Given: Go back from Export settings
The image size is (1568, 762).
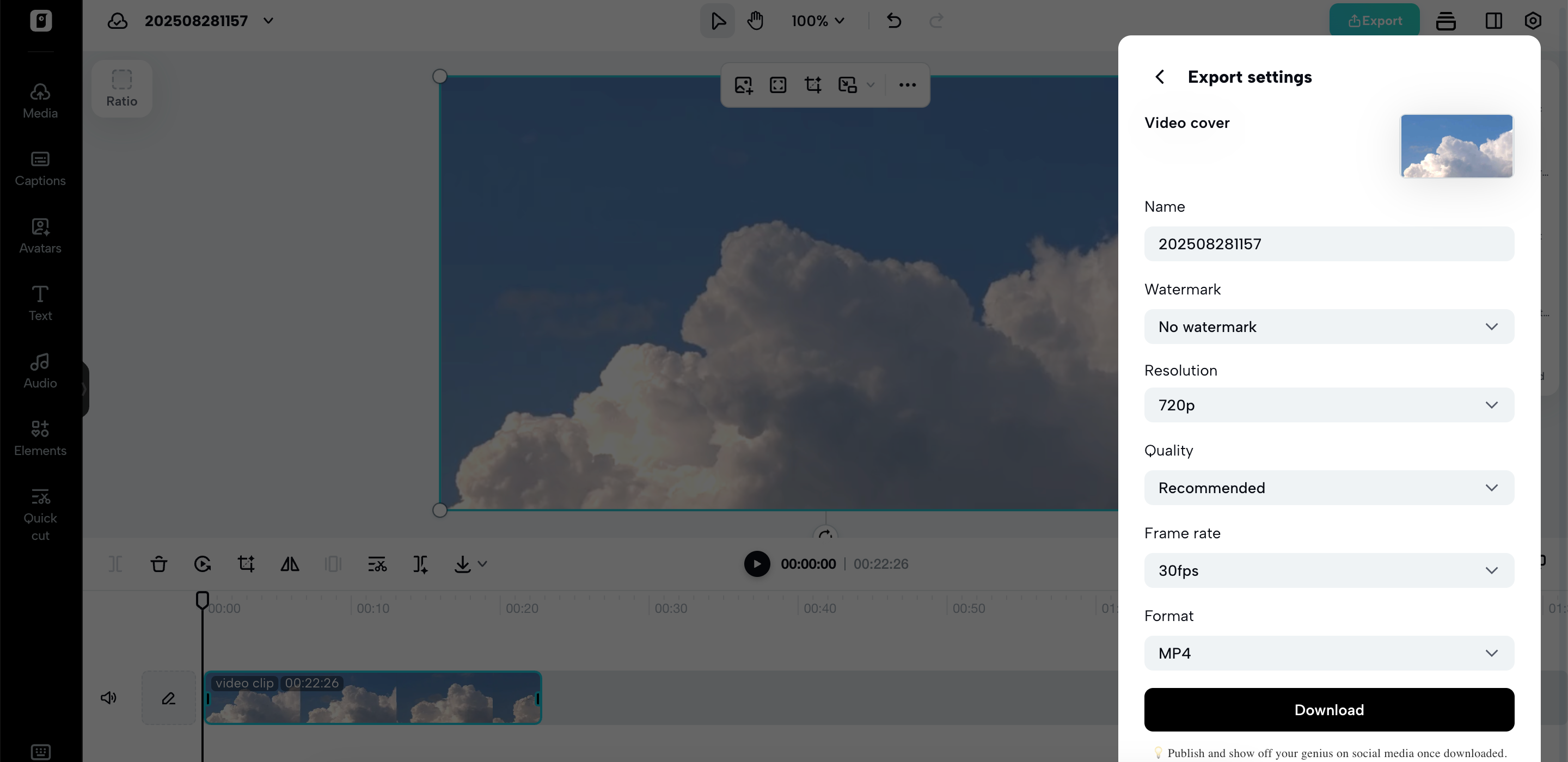Looking at the screenshot, I should 1160,77.
